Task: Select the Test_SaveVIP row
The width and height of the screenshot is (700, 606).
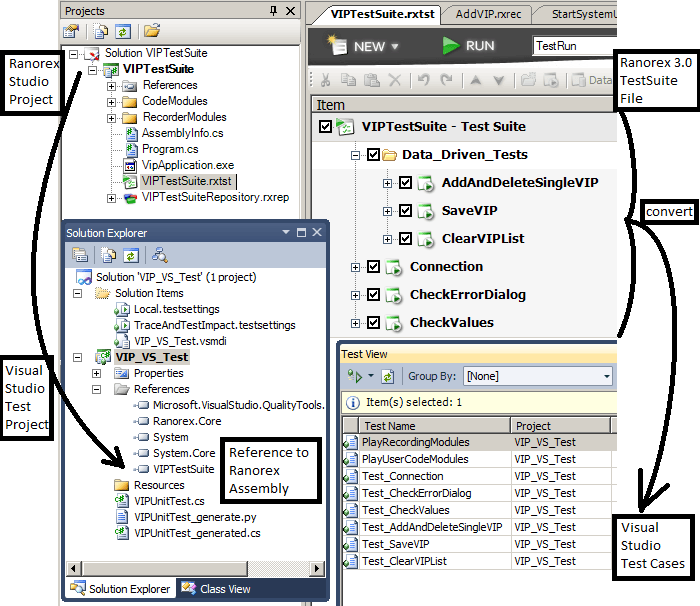Action: 479,544
